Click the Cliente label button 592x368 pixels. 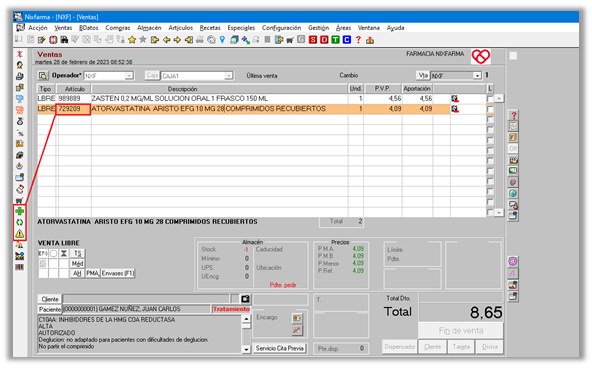point(50,299)
